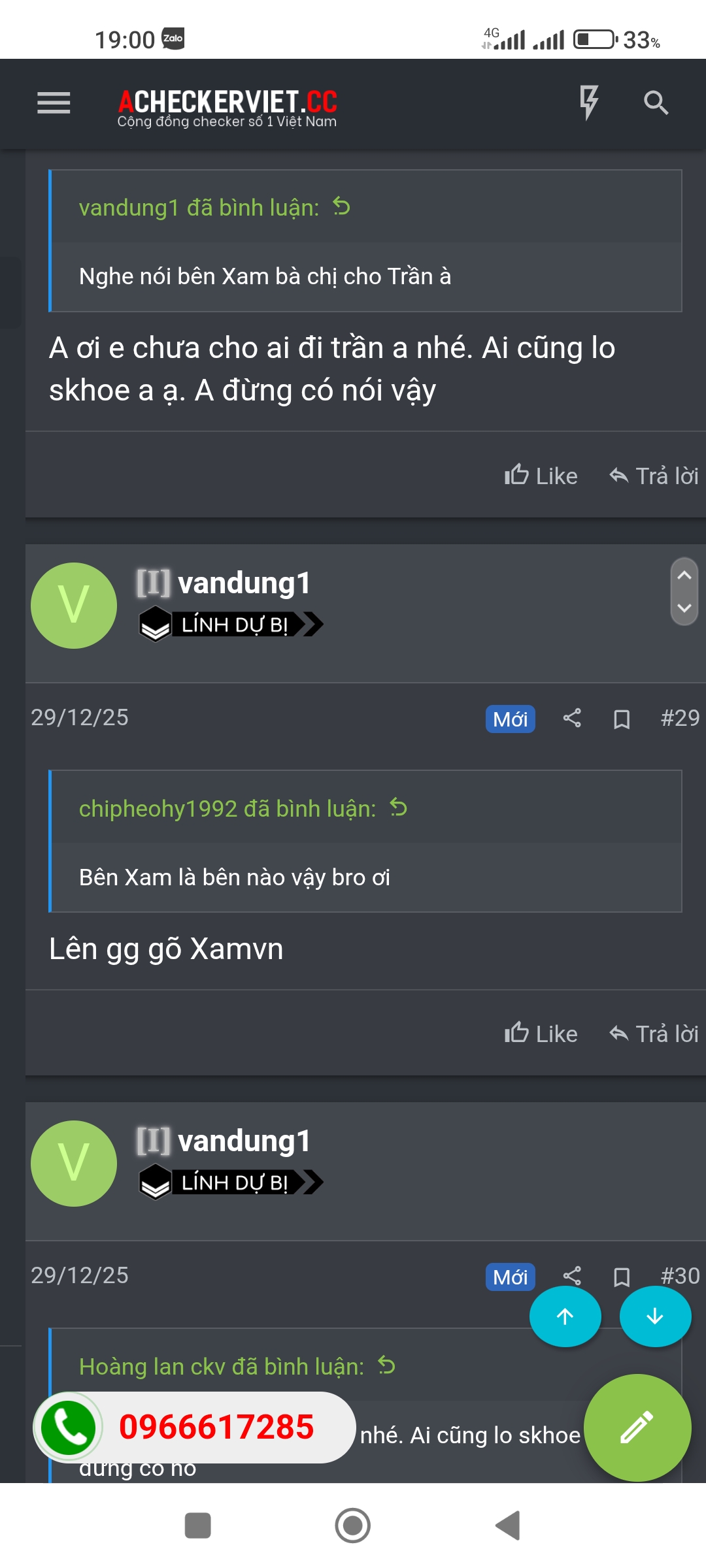Share post #30 via share icon
This screenshot has height=1568, width=706.
coord(572,1276)
